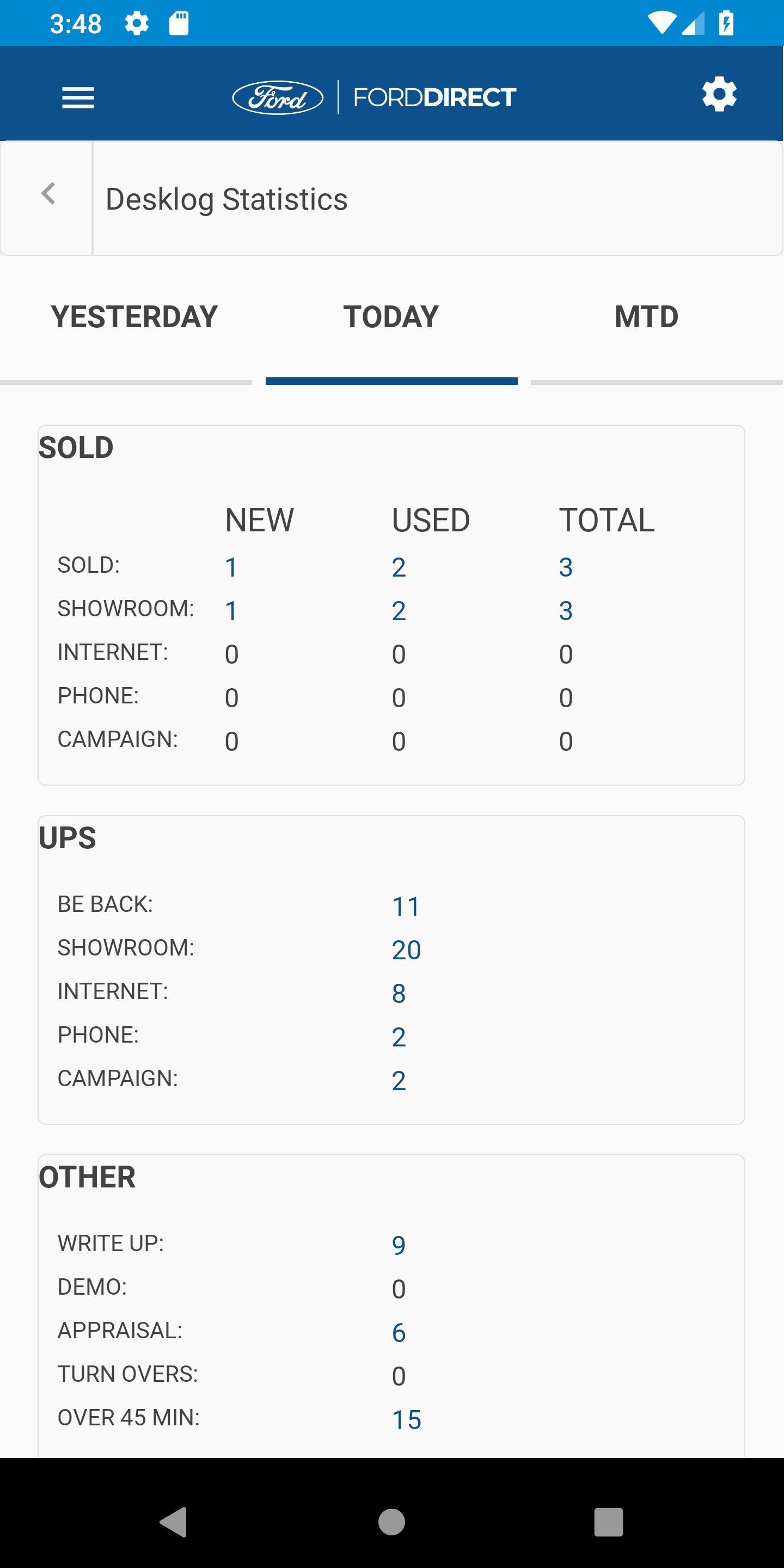
Task: Open settings via the header gear icon
Action: (719, 94)
